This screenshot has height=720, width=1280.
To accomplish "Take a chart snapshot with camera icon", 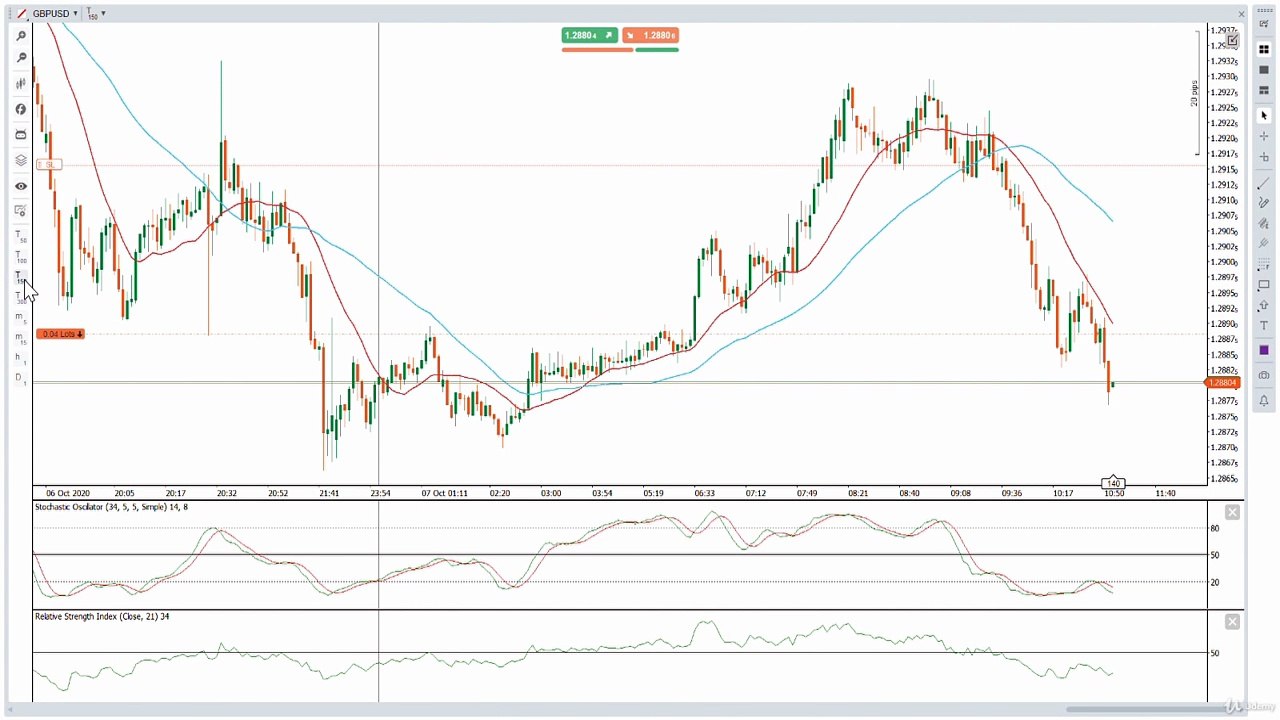I will (1264, 376).
